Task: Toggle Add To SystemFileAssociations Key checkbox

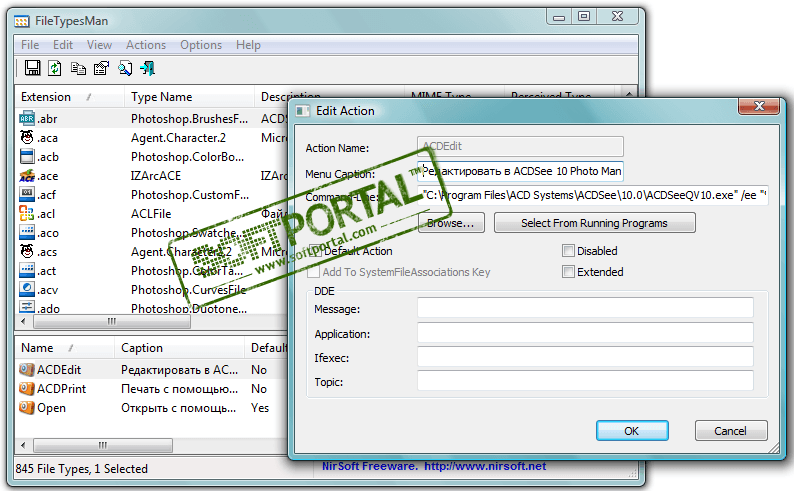Action: [x=313, y=272]
